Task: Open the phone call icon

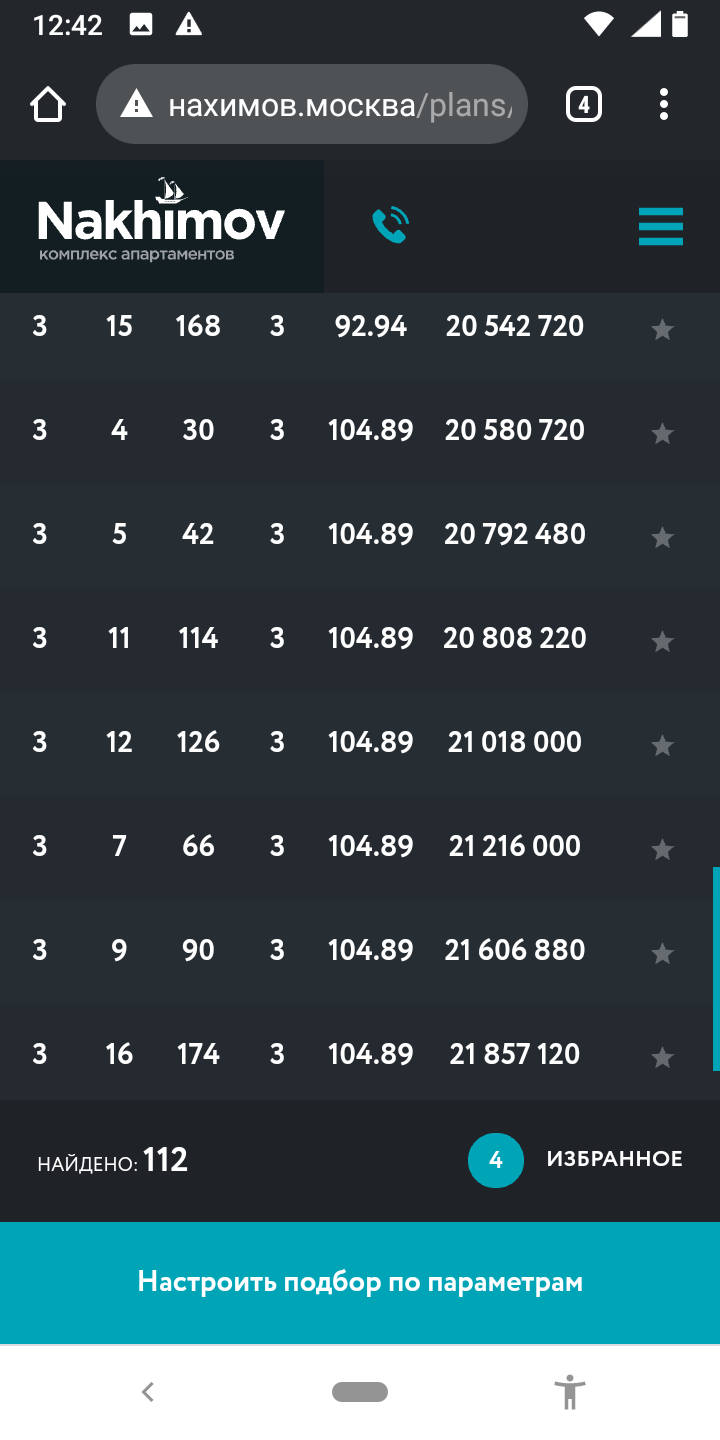Action: 391,226
